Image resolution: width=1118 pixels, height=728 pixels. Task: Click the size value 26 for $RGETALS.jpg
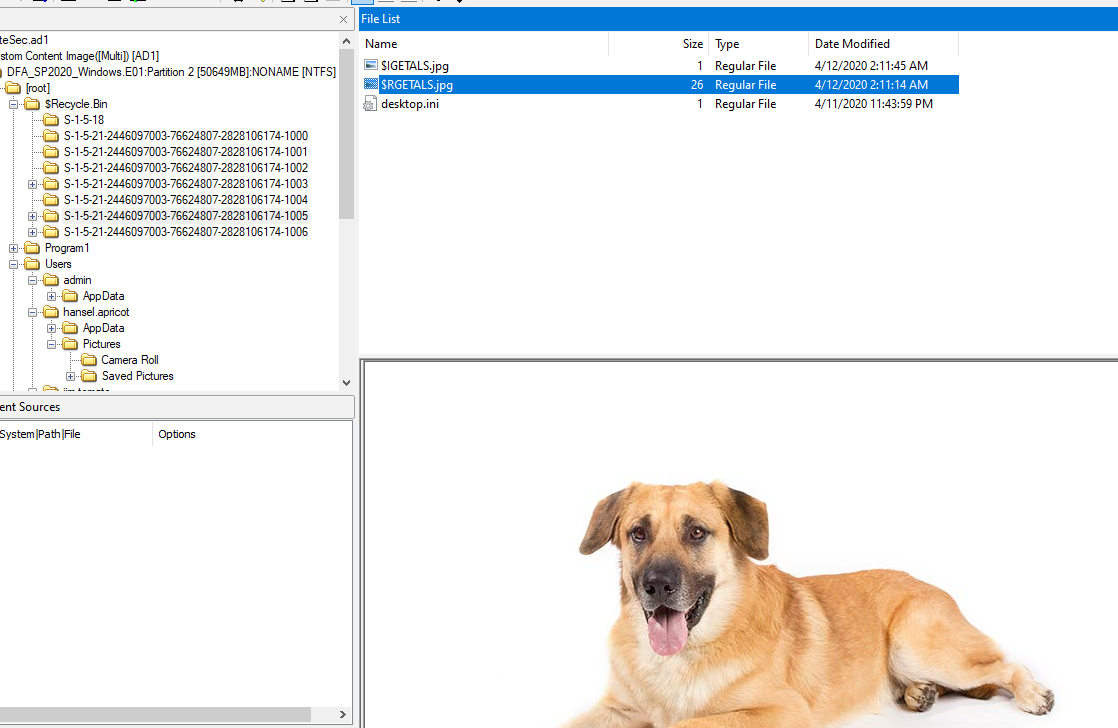click(697, 85)
